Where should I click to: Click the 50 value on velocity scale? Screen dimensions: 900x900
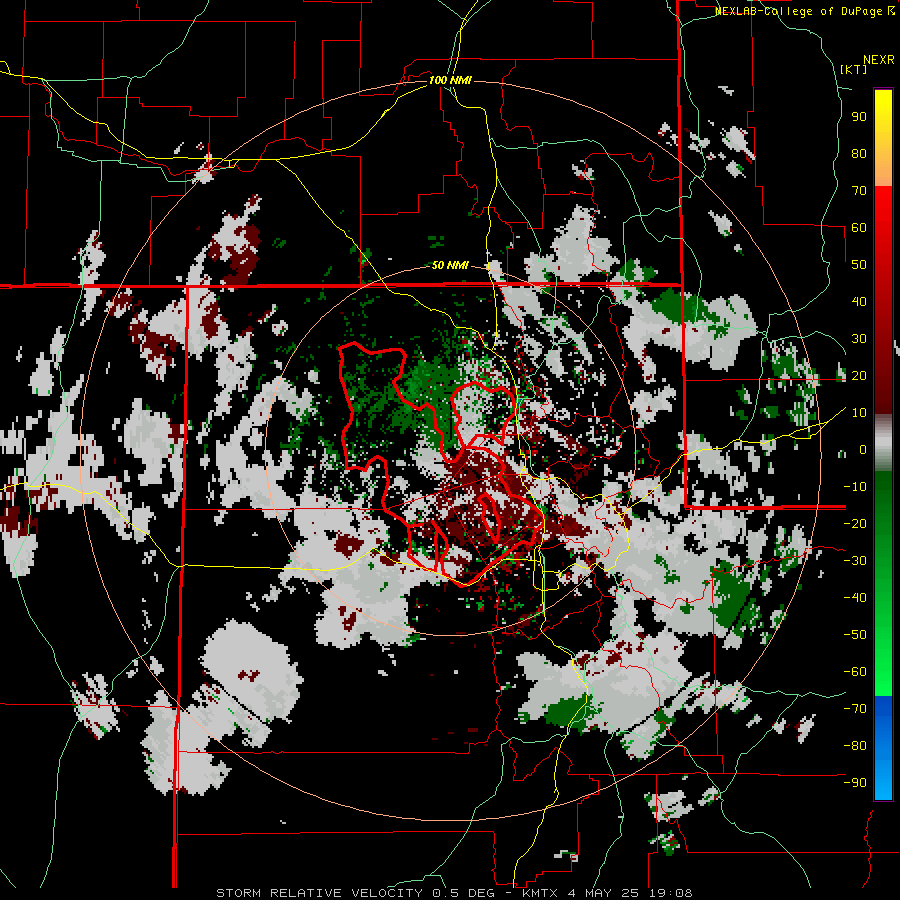[859, 265]
